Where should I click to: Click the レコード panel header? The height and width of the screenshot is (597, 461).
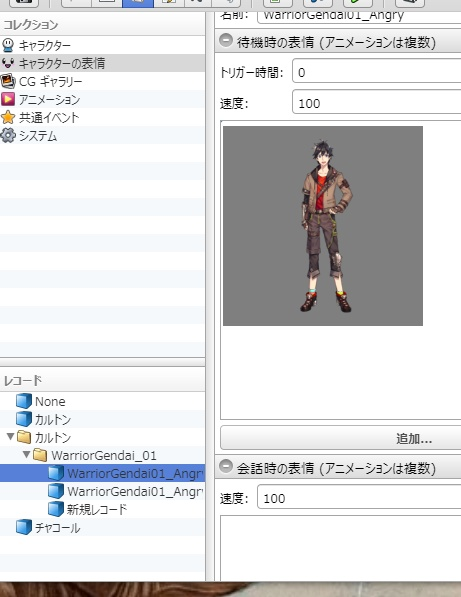(102, 380)
